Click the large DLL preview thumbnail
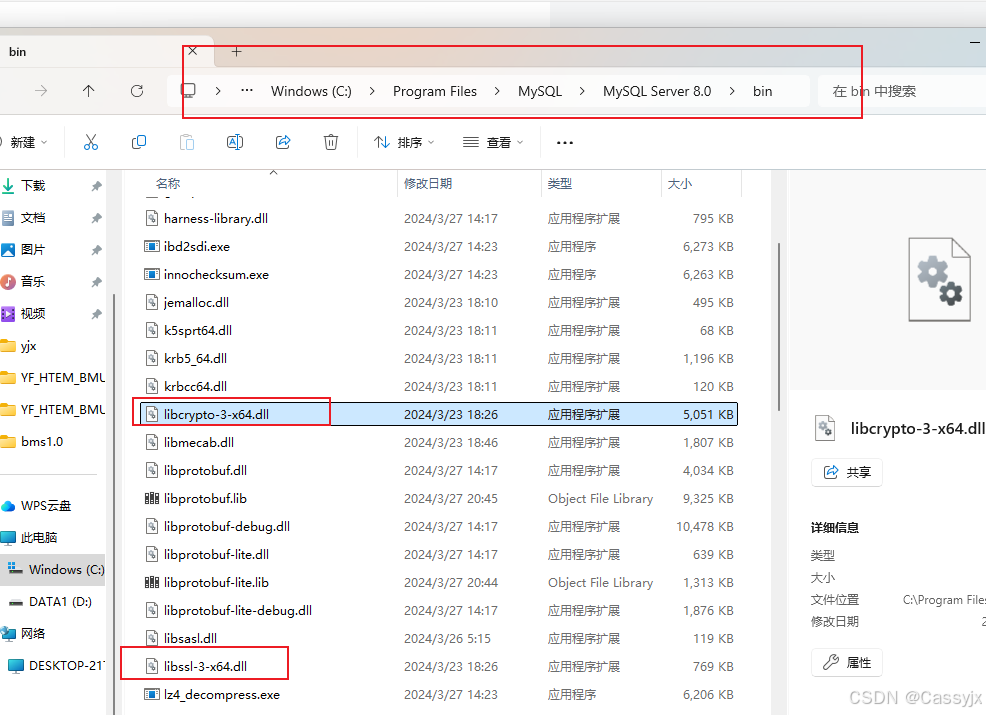986x715 pixels. [x=939, y=279]
